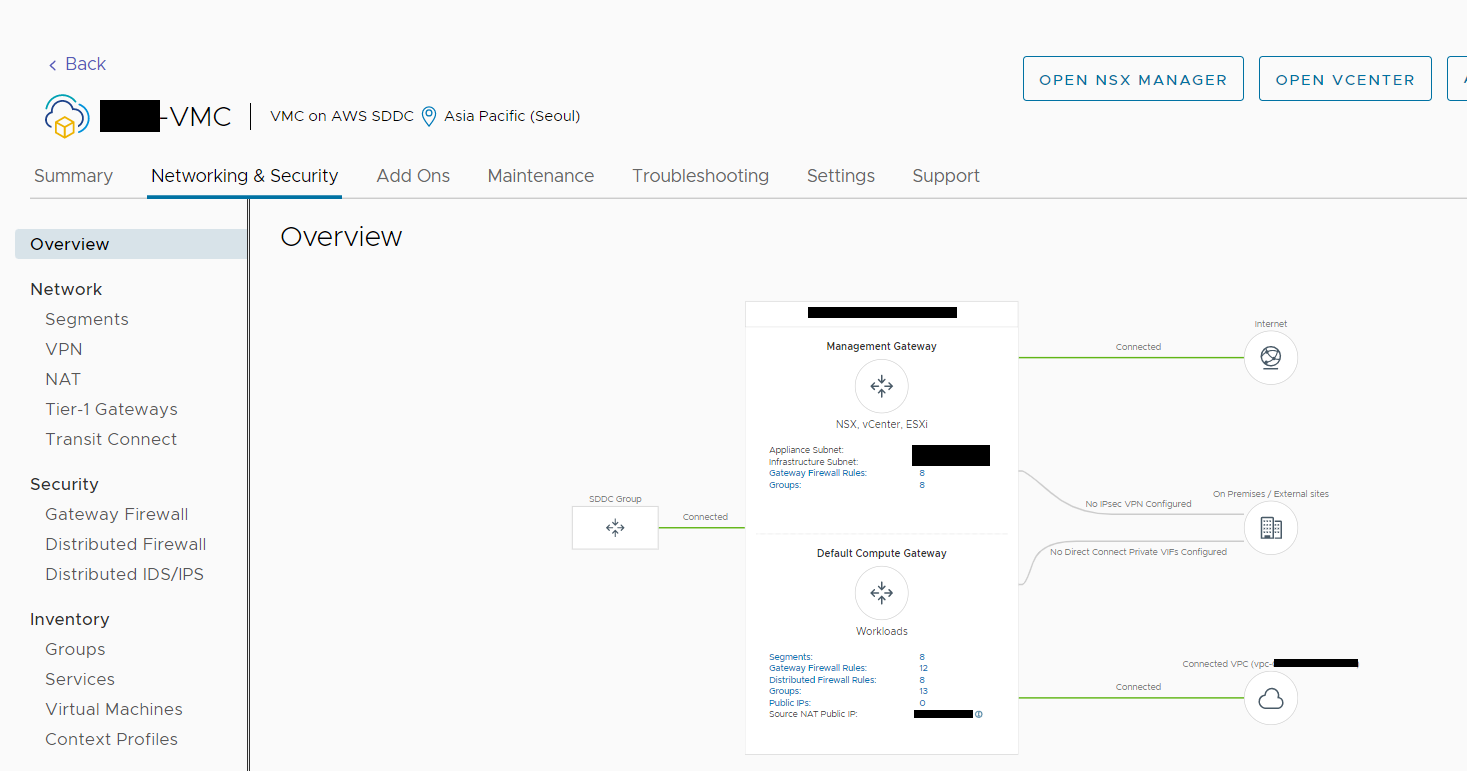Click the Segments link under Workloads
The width and height of the screenshot is (1467, 771).
point(791,657)
